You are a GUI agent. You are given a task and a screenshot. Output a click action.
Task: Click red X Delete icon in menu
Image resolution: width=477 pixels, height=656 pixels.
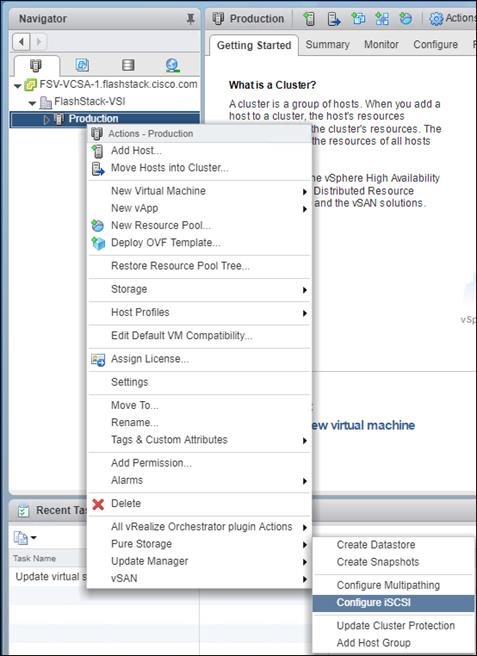[98, 505]
